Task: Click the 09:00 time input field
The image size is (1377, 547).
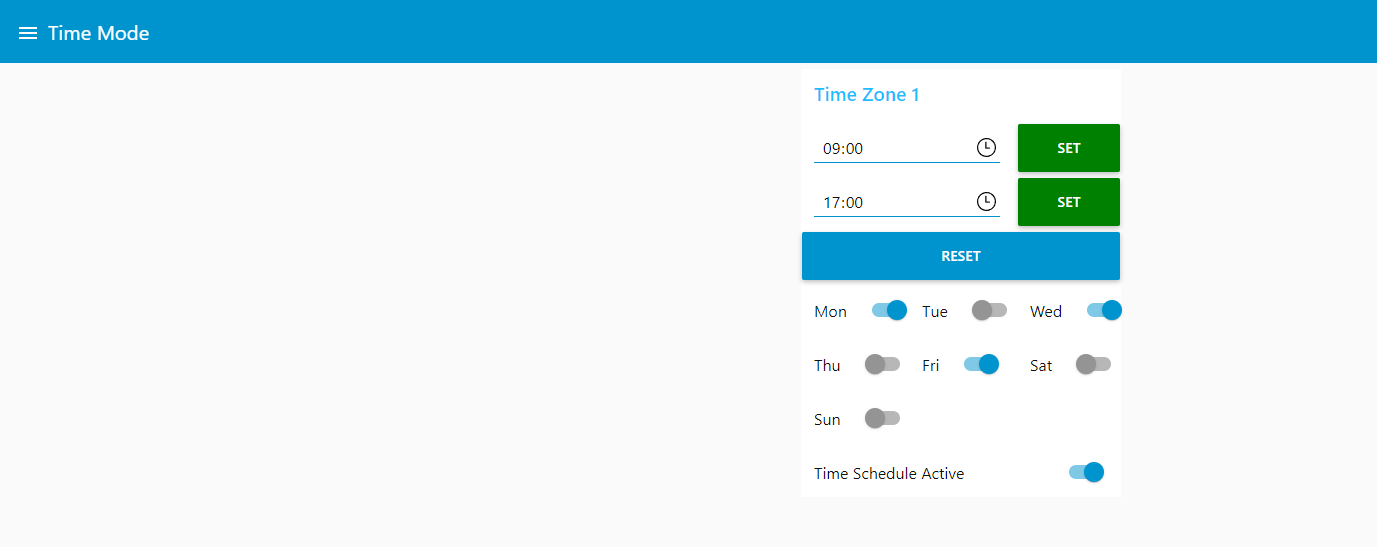Action: pos(890,148)
